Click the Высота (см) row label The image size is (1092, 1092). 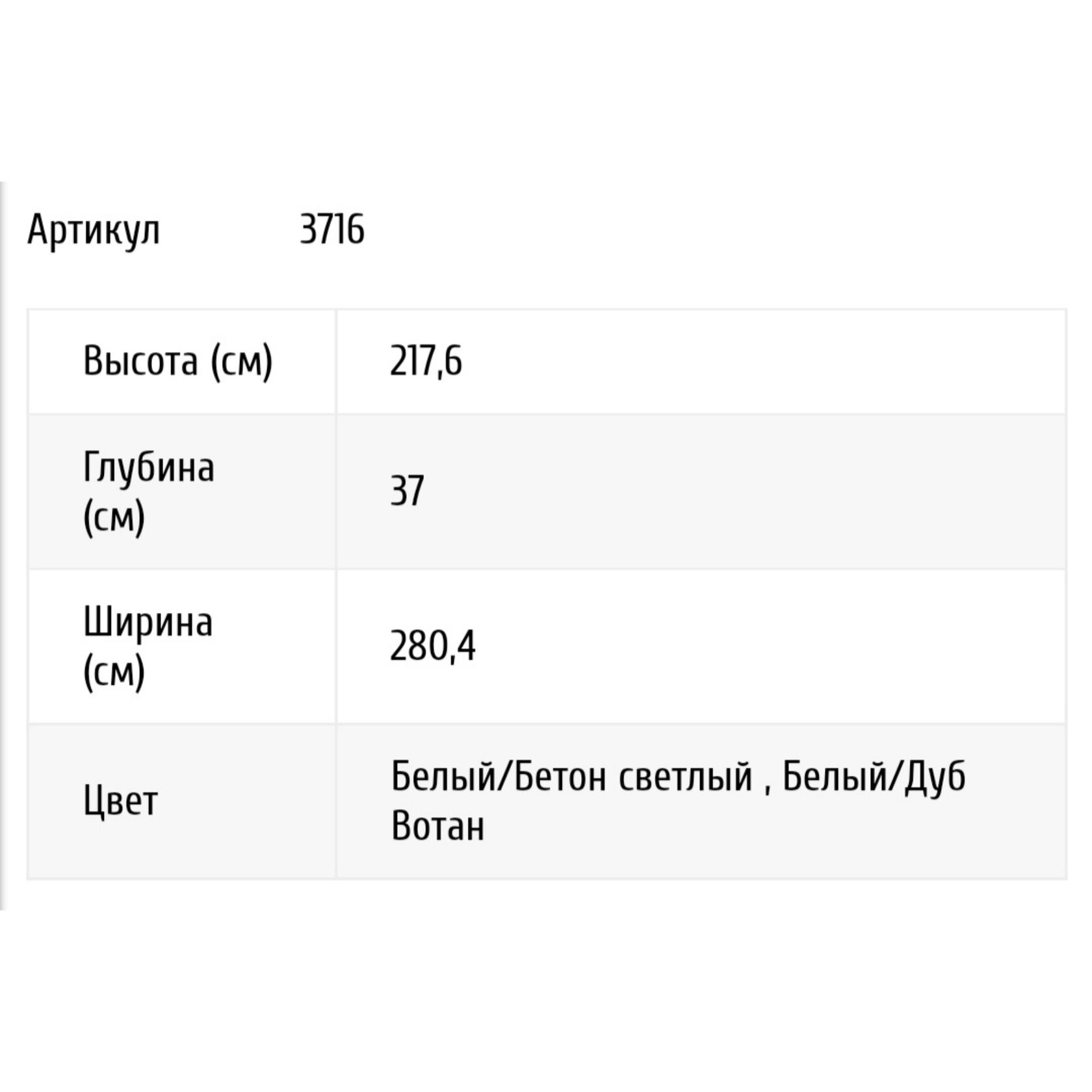click(178, 361)
